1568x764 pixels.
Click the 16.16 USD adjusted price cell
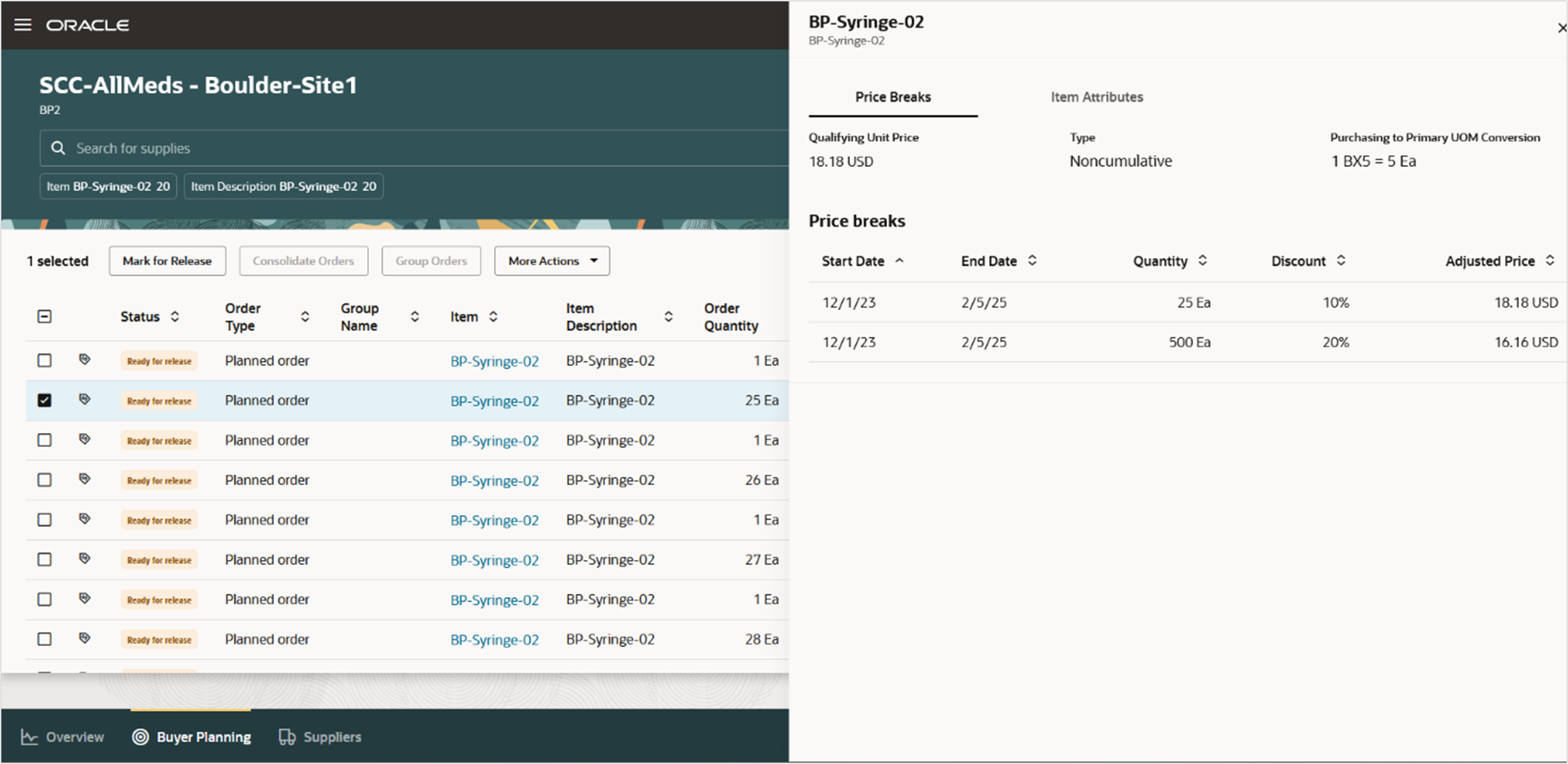pos(1526,342)
